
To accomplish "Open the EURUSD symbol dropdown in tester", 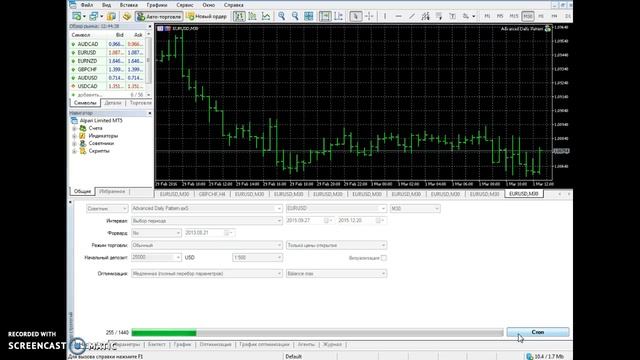I will point(336,209).
